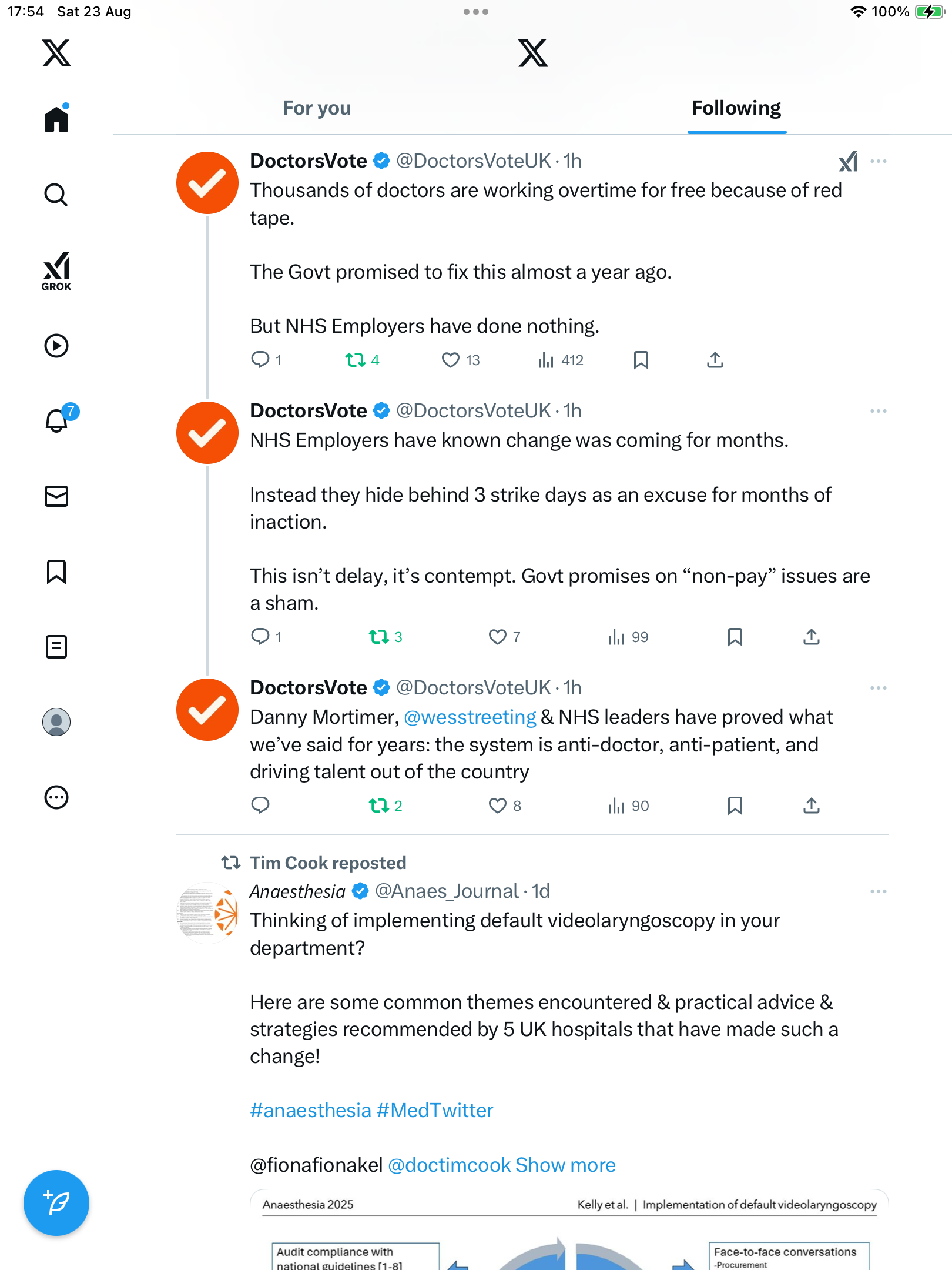Open the sidebar Bookmarks icon
Screen dimensions: 952x1270
tap(56, 571)
